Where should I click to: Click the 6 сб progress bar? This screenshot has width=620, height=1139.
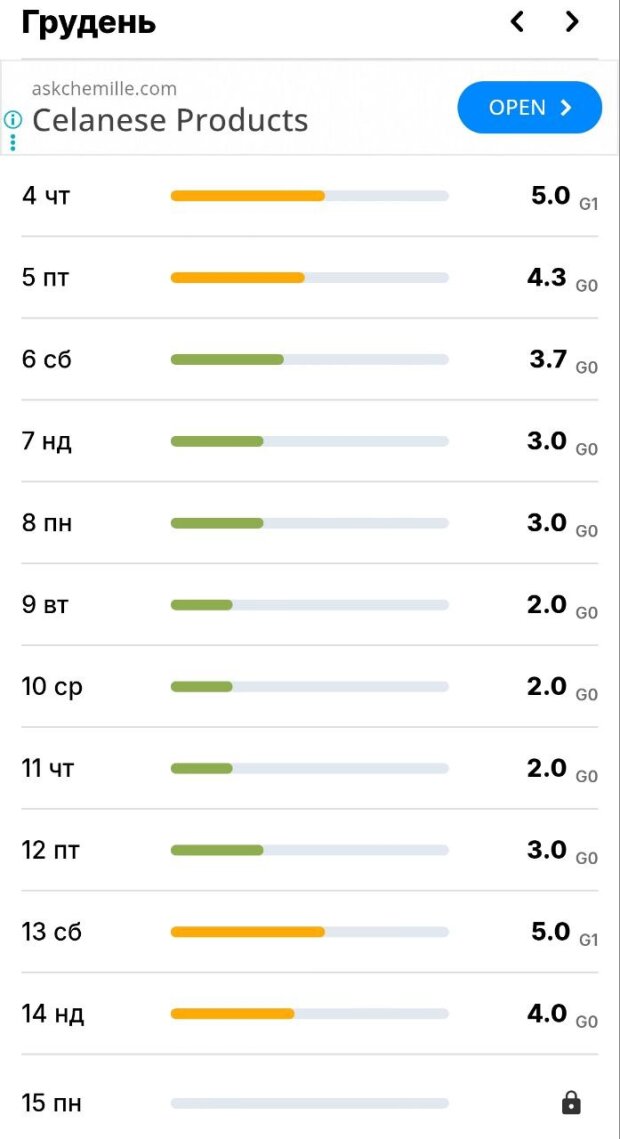pos(309,360)
